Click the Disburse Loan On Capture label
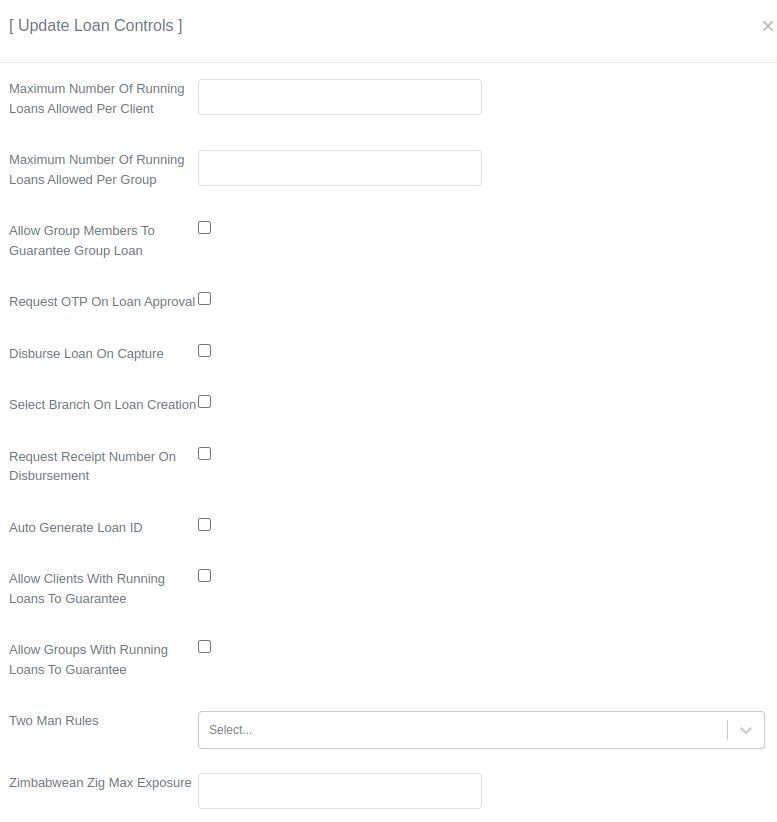The width and height of the screenshot is (777, 822). tap(86, 354)
